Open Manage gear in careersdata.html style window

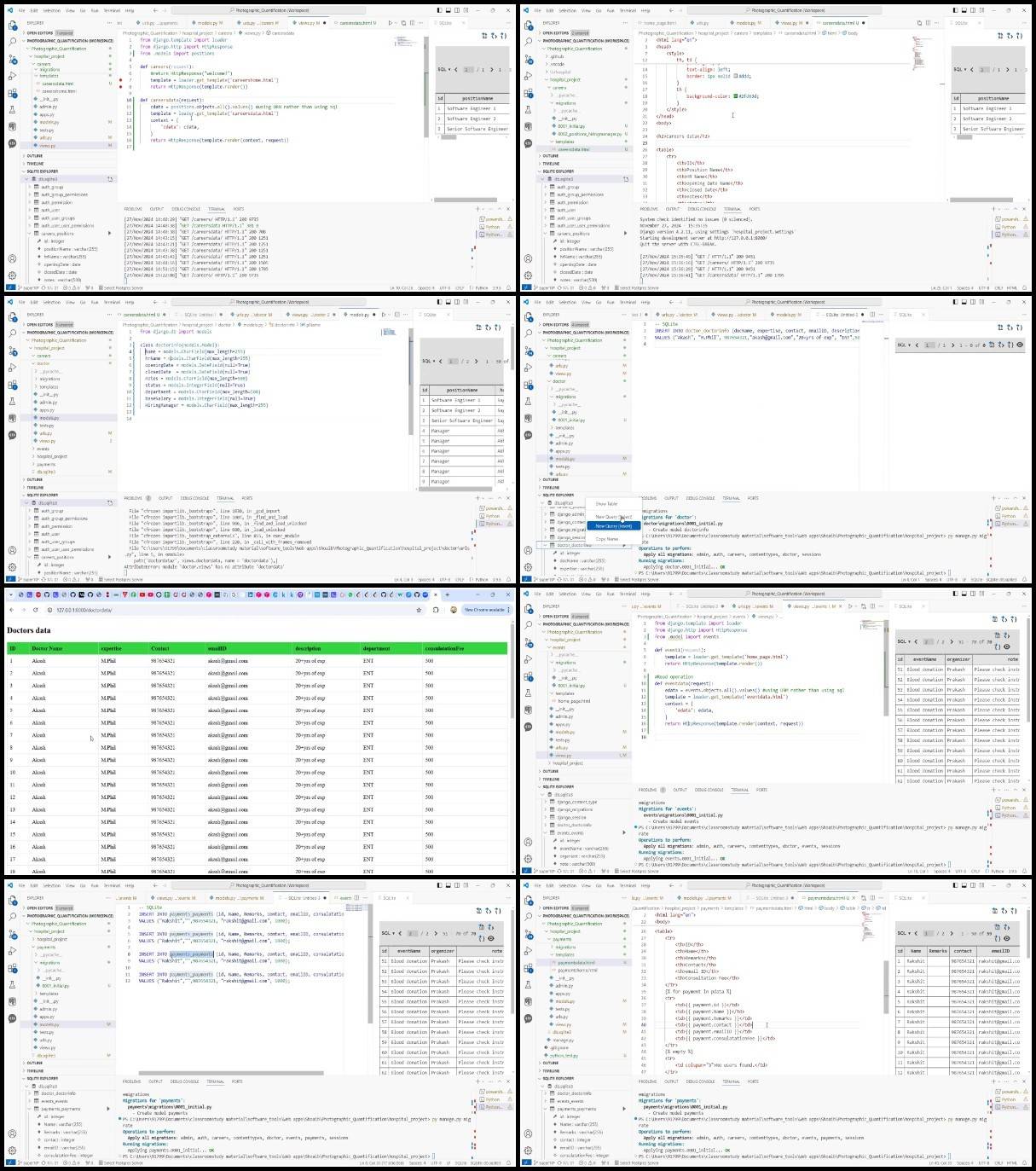pos(528,275)
